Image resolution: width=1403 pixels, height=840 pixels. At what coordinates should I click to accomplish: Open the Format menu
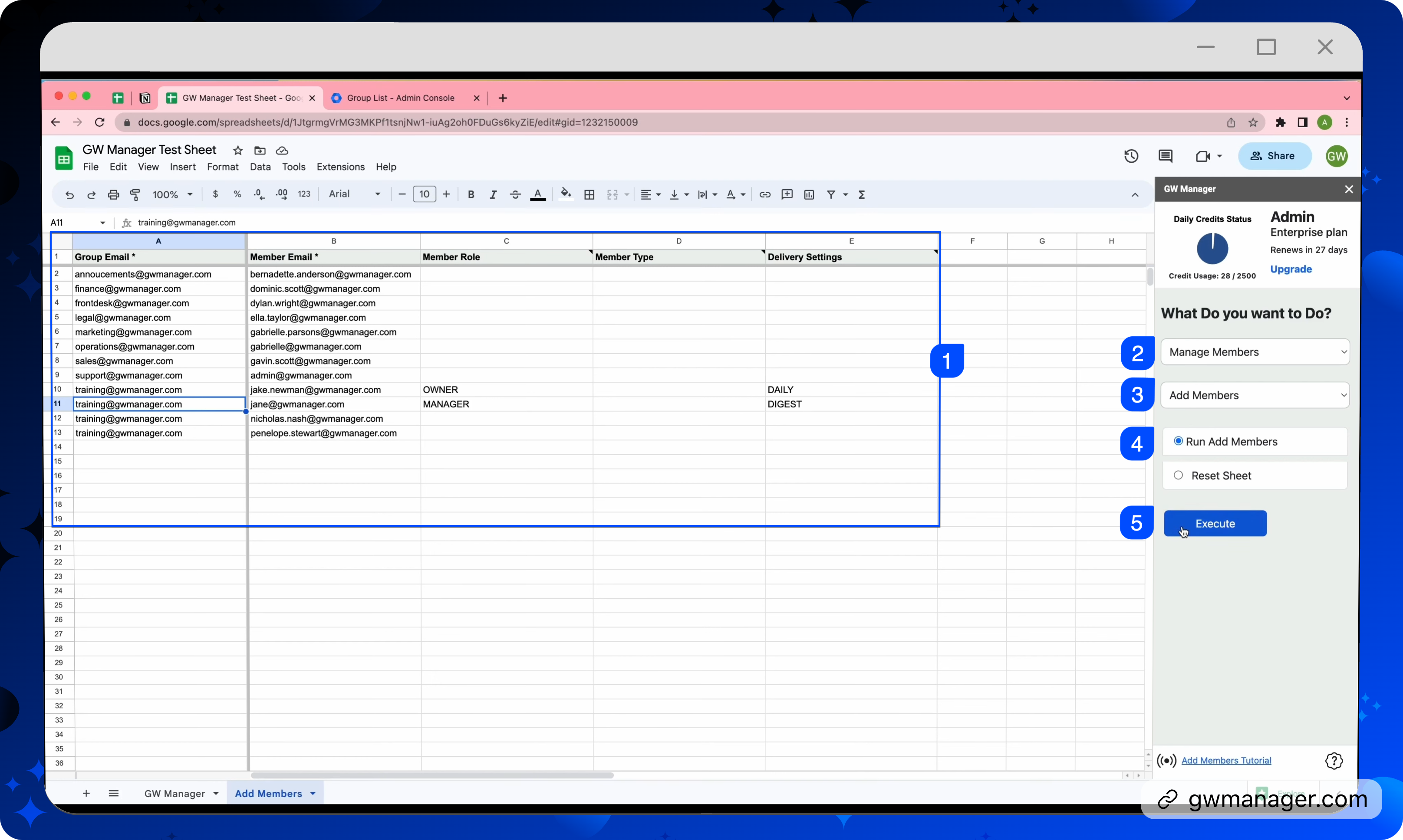(223, 167)
